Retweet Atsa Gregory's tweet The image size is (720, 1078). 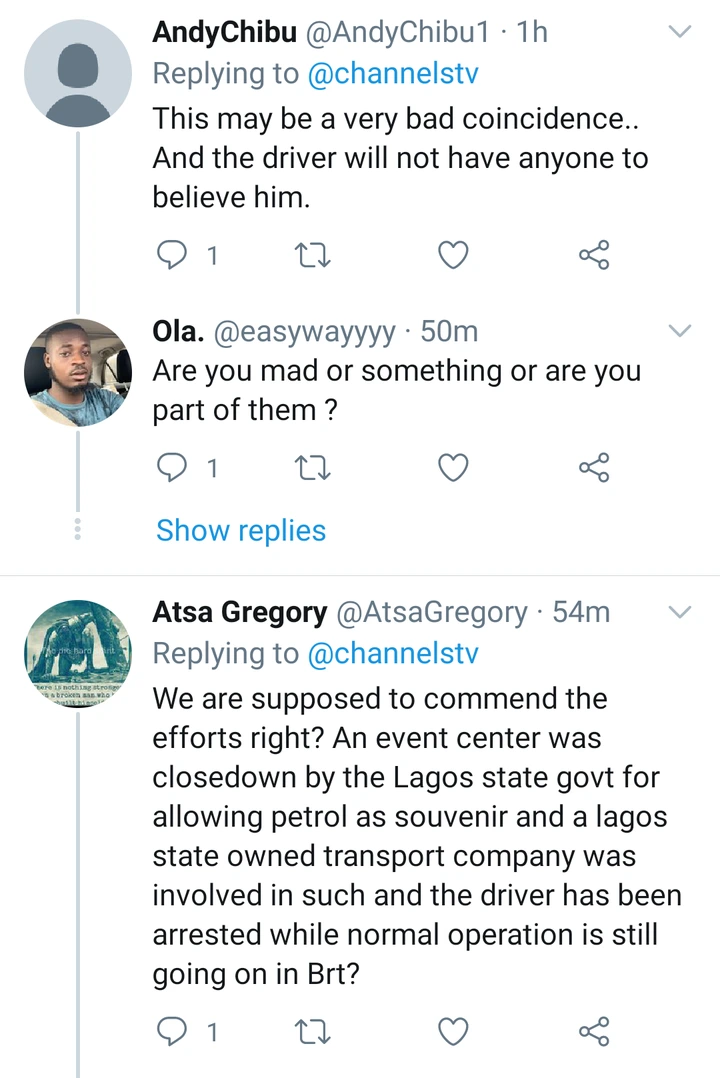(312, 1031)
